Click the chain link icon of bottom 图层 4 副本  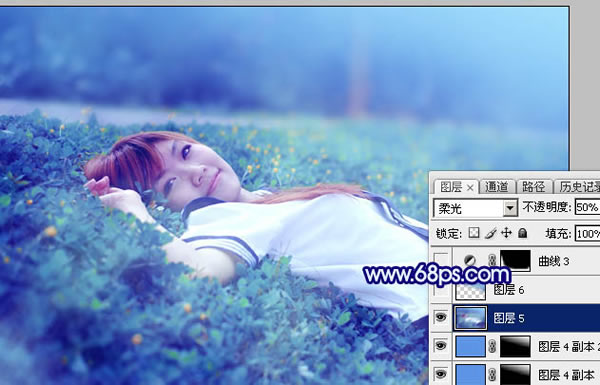tap(492, 374)
